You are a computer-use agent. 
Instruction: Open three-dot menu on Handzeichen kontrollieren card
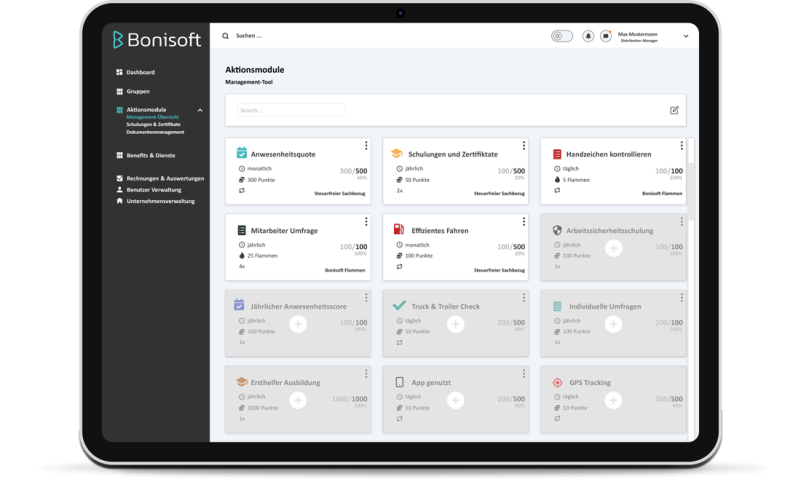(681, 146)
